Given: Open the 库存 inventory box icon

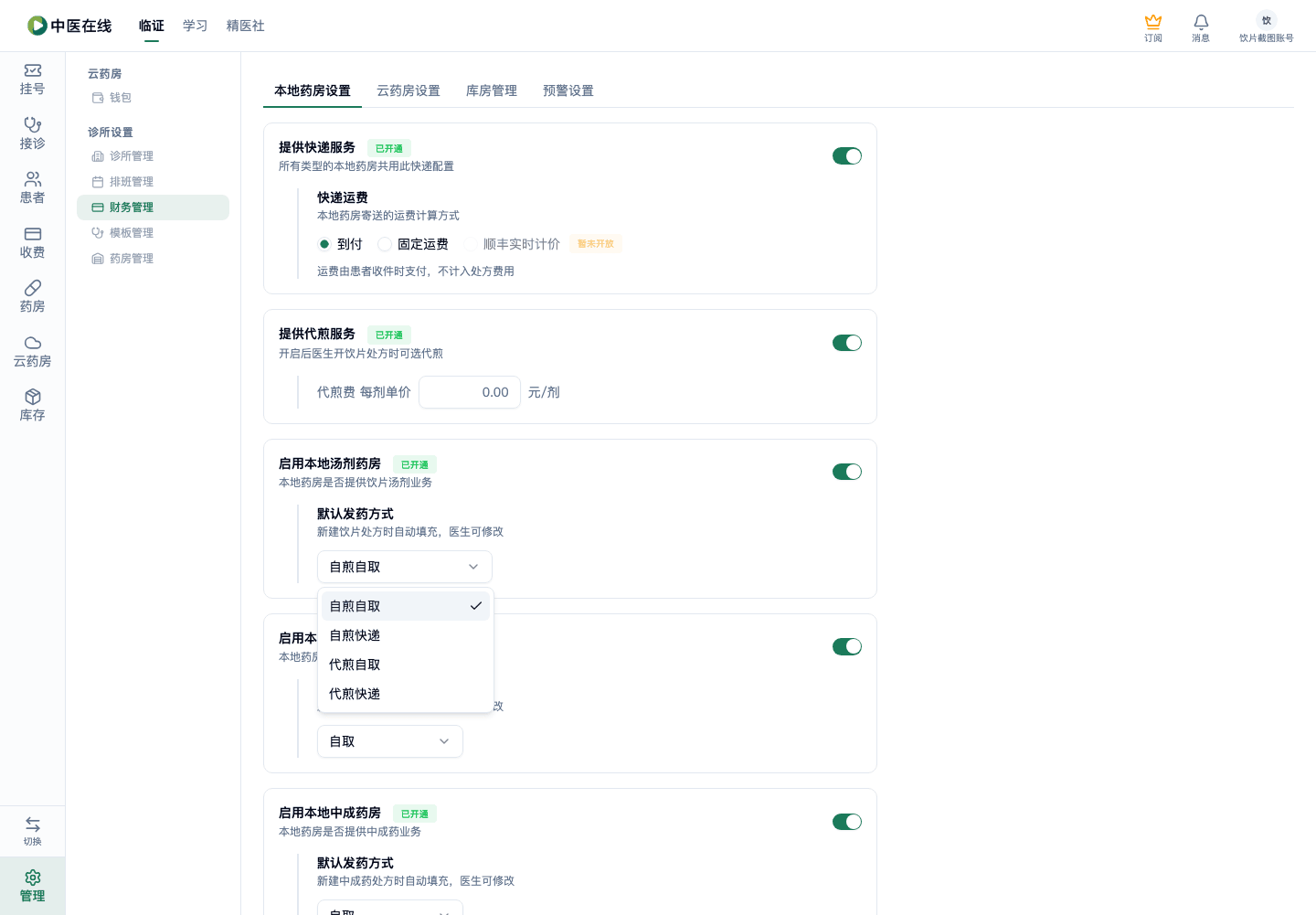Looking at the screenshot, I should click(x=33, y=397).
